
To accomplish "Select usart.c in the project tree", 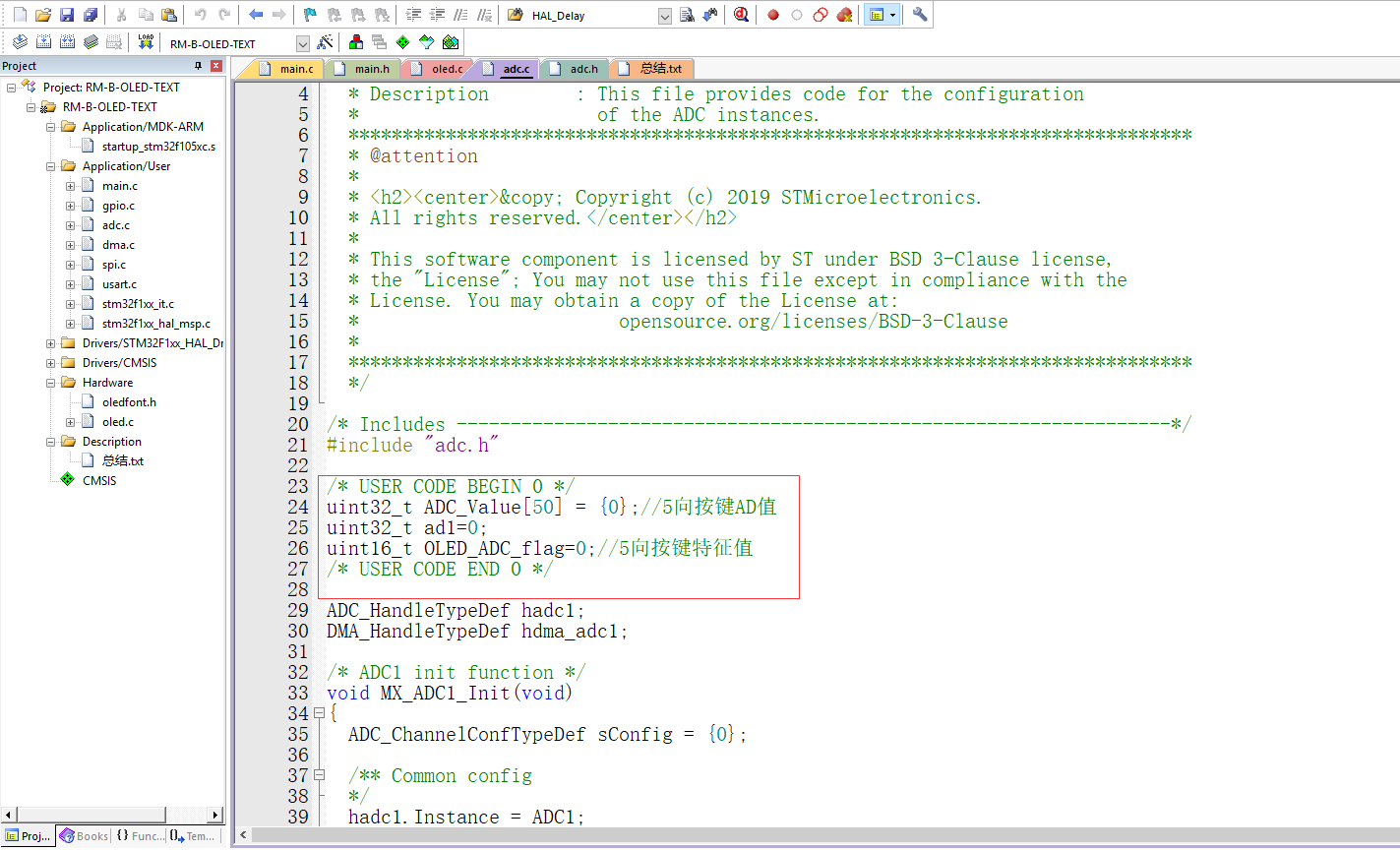I will click(119, 284).
